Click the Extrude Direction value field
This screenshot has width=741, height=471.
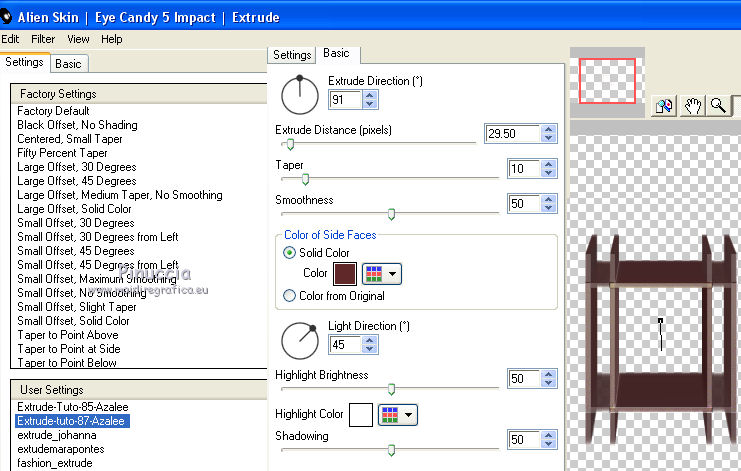coord(345,100)
